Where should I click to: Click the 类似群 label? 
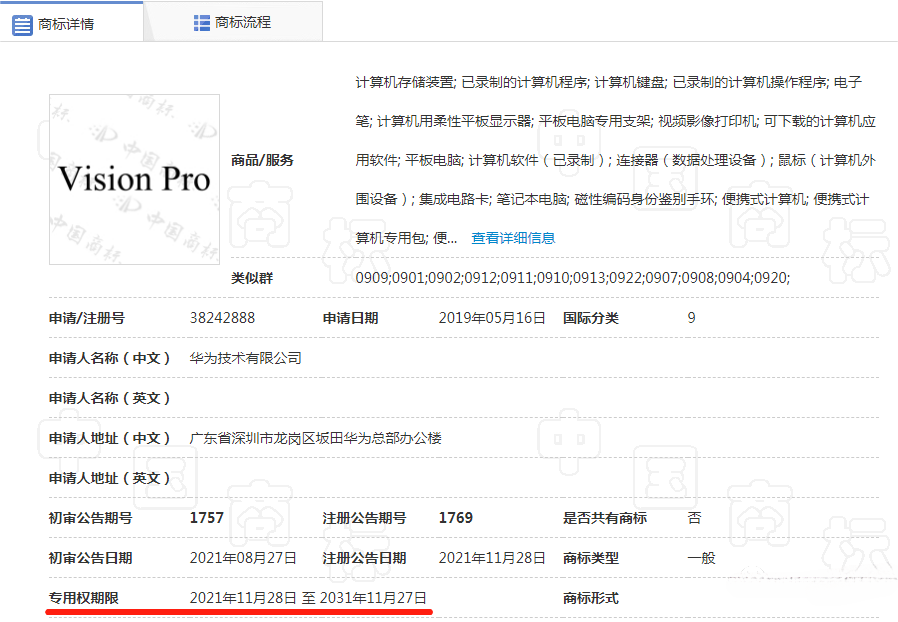(252, 278)
